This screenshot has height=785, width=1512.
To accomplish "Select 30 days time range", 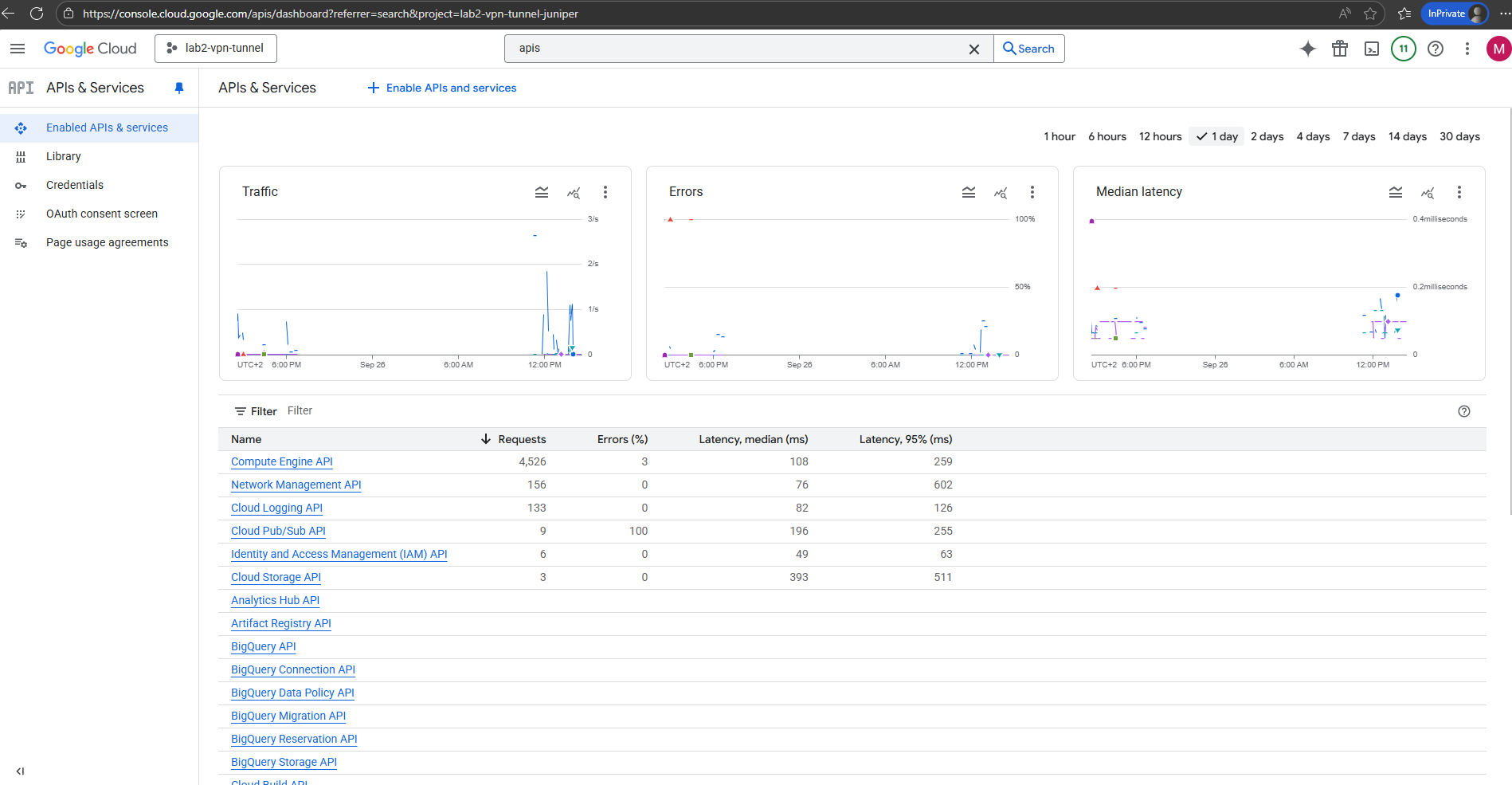I will [1459, 136].
